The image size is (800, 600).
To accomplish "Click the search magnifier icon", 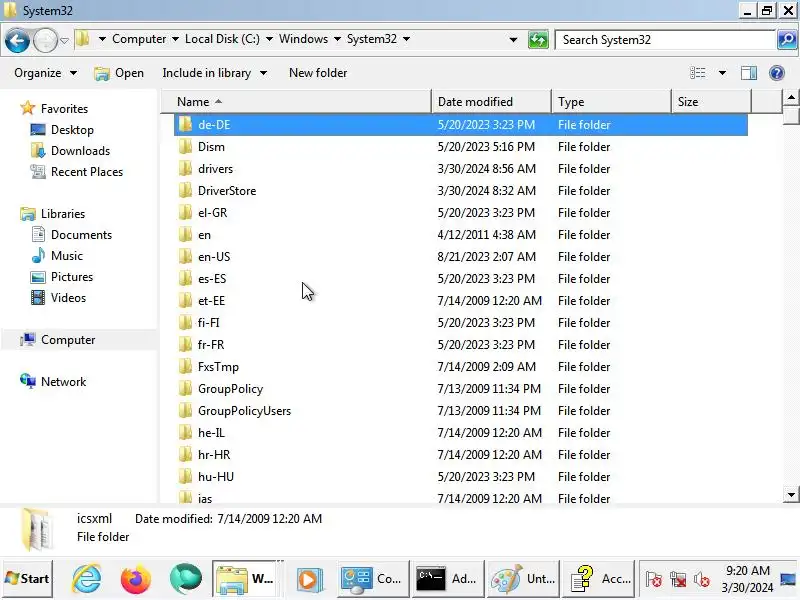I will coord(787,40).
